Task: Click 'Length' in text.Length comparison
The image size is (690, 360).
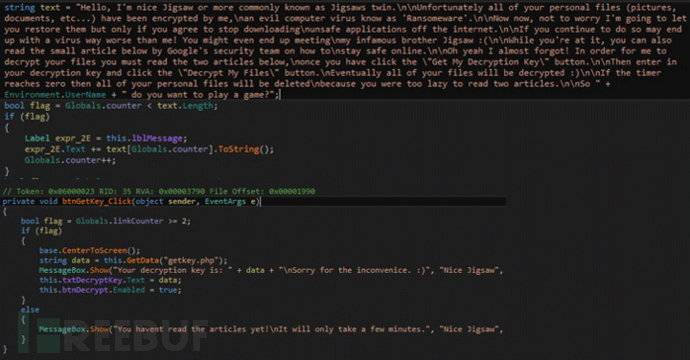Action: (x=199, y=106)
